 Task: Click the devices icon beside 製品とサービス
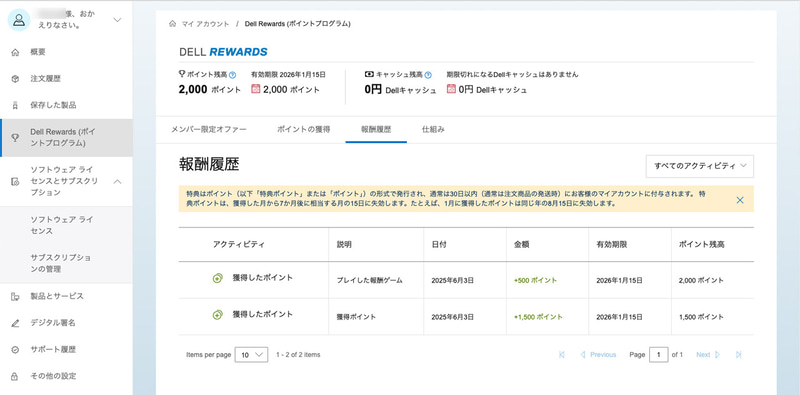(15, 297)
